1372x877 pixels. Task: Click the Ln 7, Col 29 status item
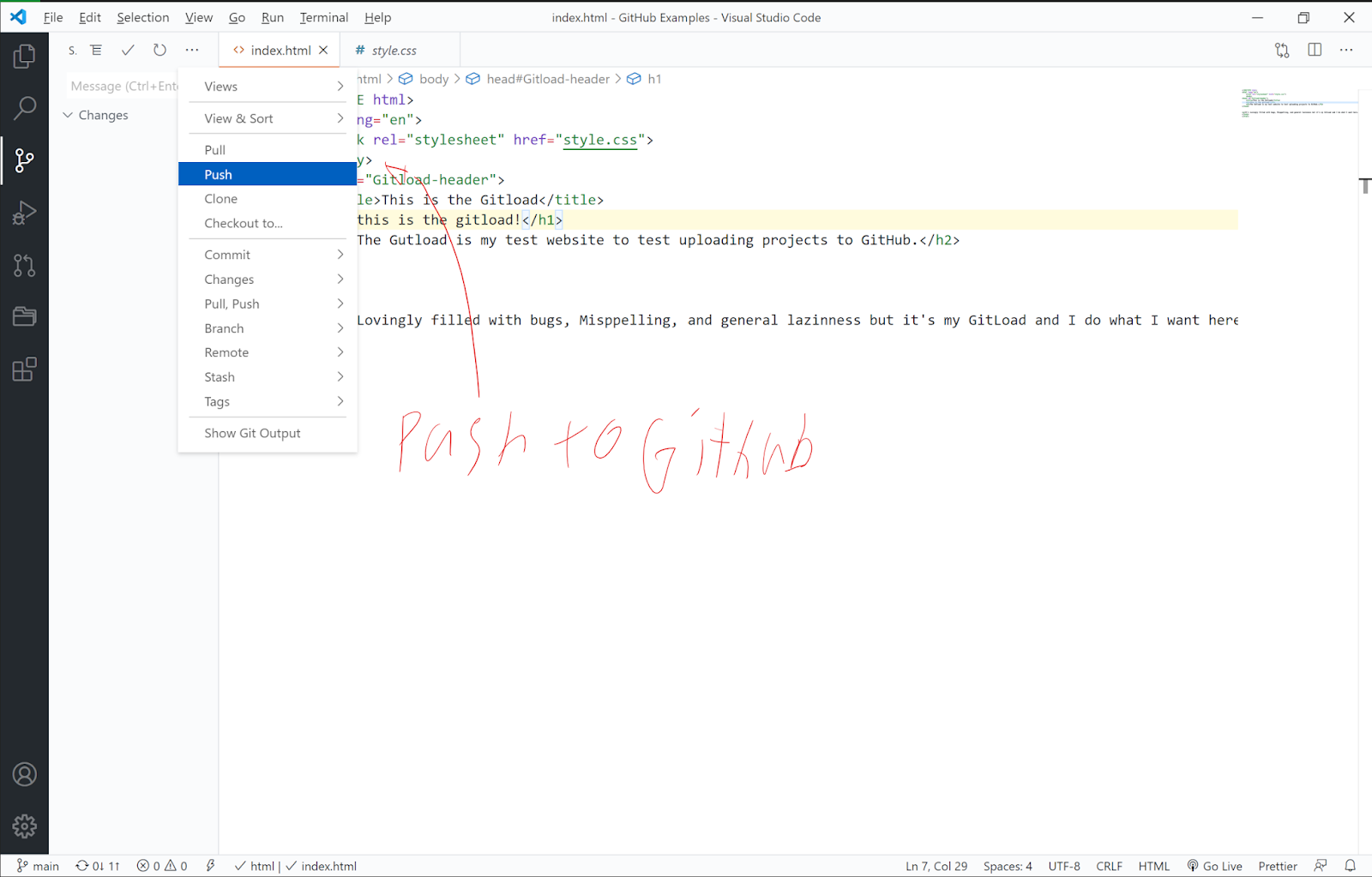click(x=936, y=866)
